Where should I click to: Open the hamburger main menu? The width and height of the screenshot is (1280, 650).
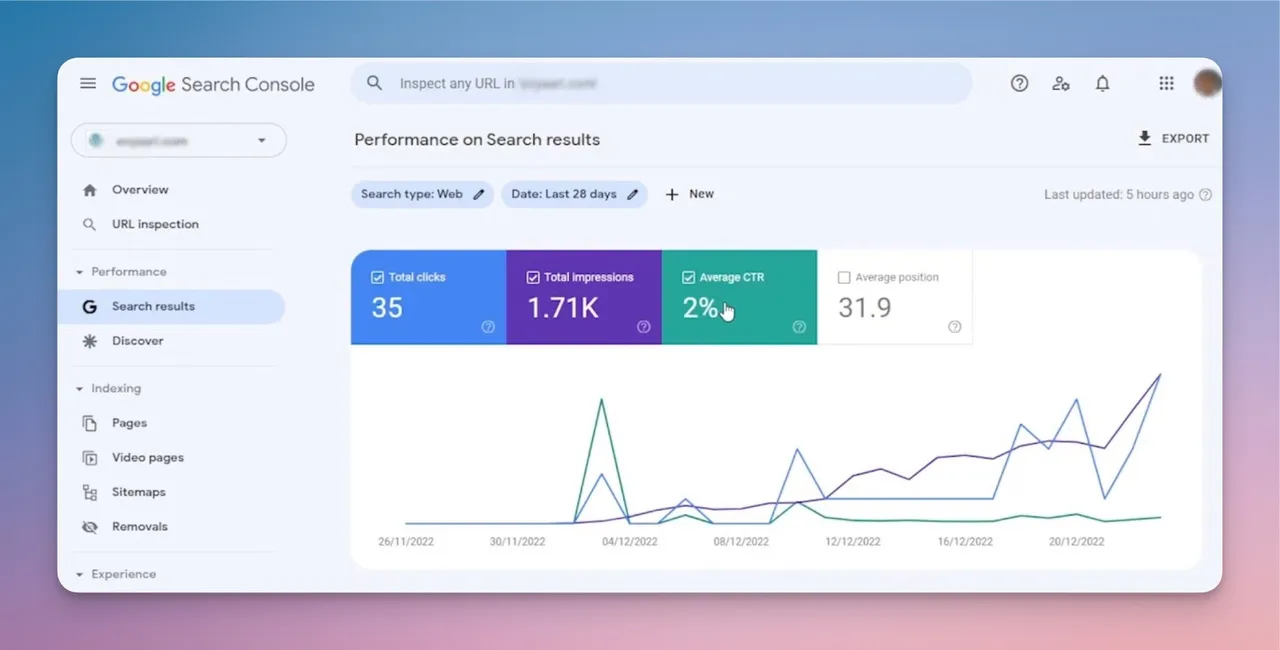tap(88, 84)
